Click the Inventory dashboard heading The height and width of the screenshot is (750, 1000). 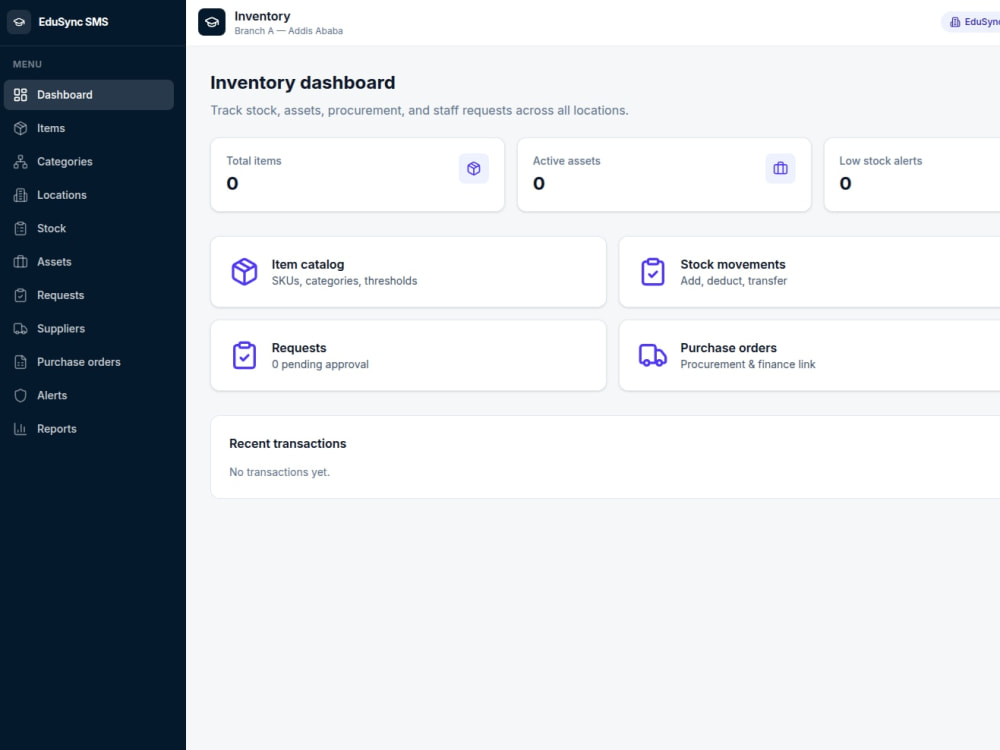tap(303, 83)
